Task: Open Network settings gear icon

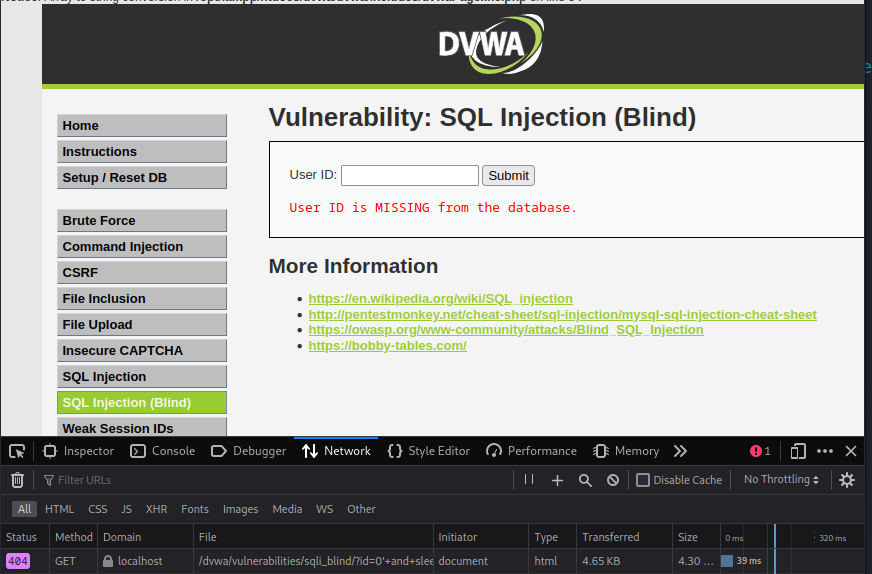Action: (x=847, y=480)
